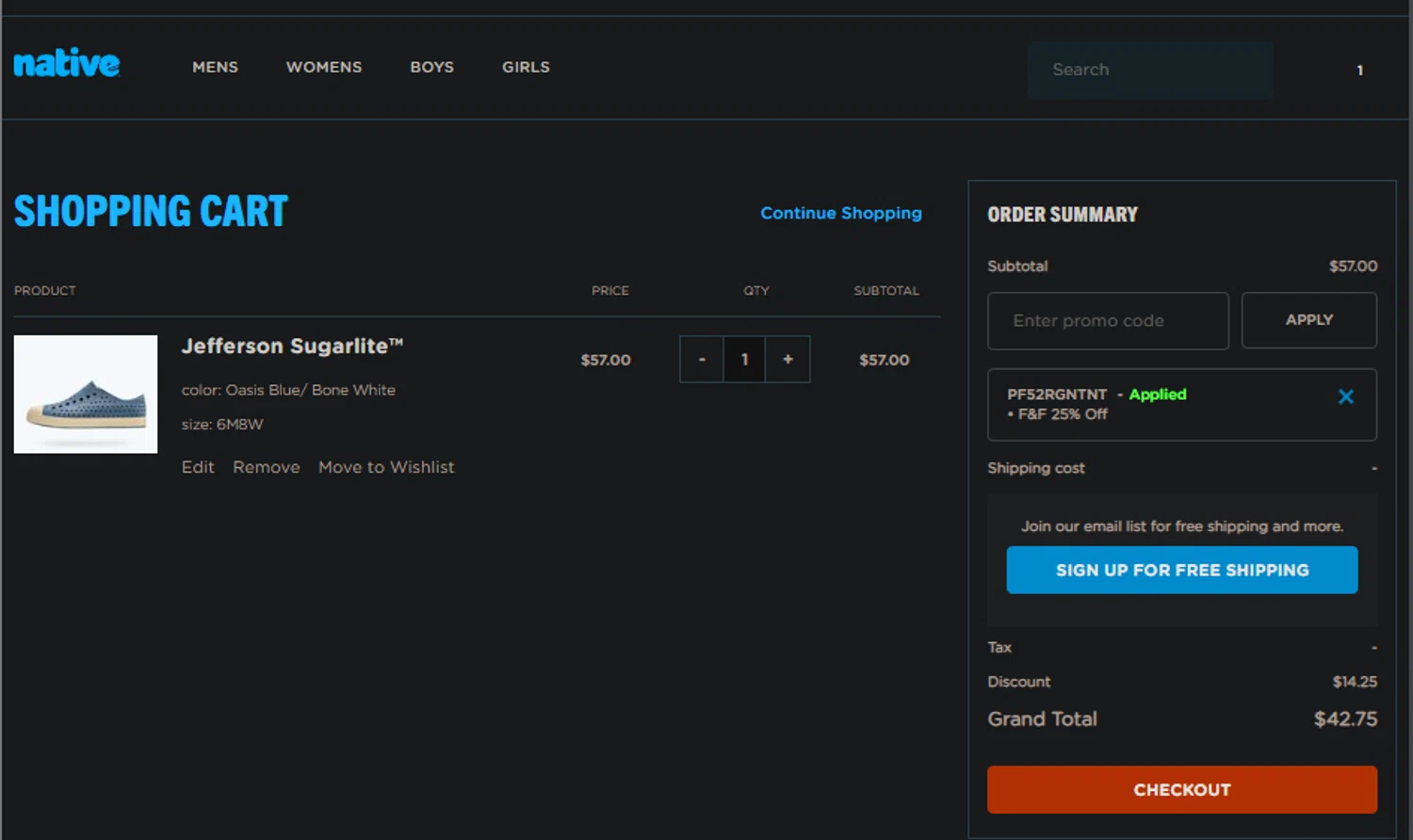This screenshot has width=1413, height=840.
Task: Open the cart showing 1 item
Action: (x=1359, y=70)
